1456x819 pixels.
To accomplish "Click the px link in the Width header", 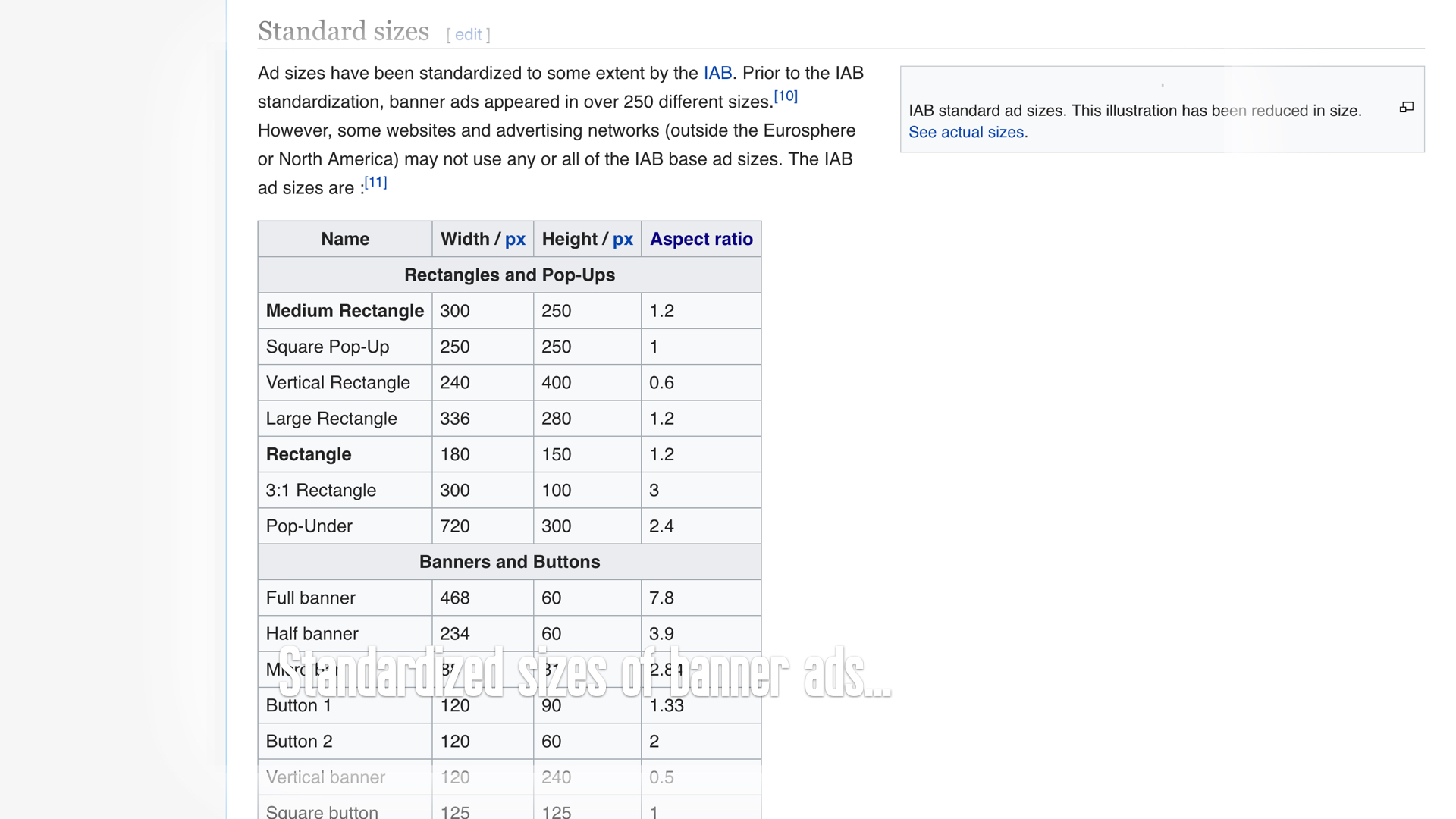I will [x=515, y=240].
